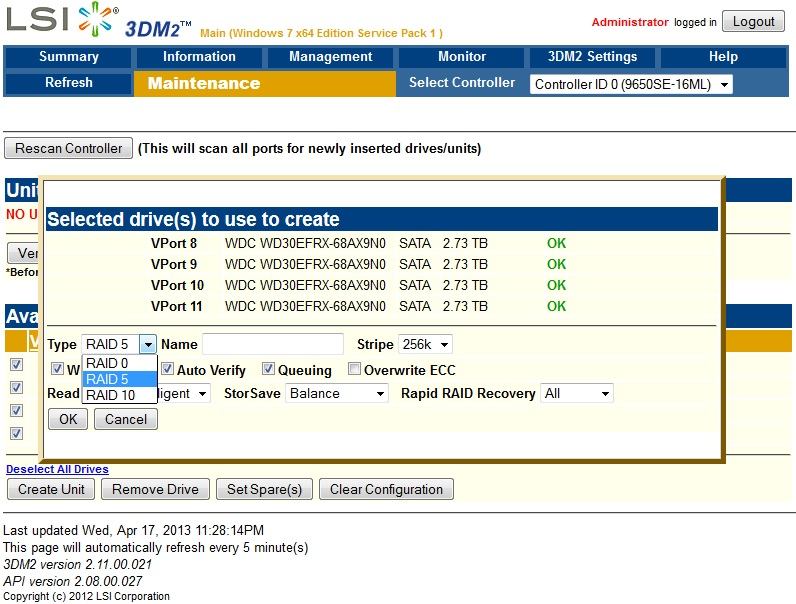Click the Last updated timestamp text
The width and height of the screenshot is (796, 604).
[x=134, y=530]
